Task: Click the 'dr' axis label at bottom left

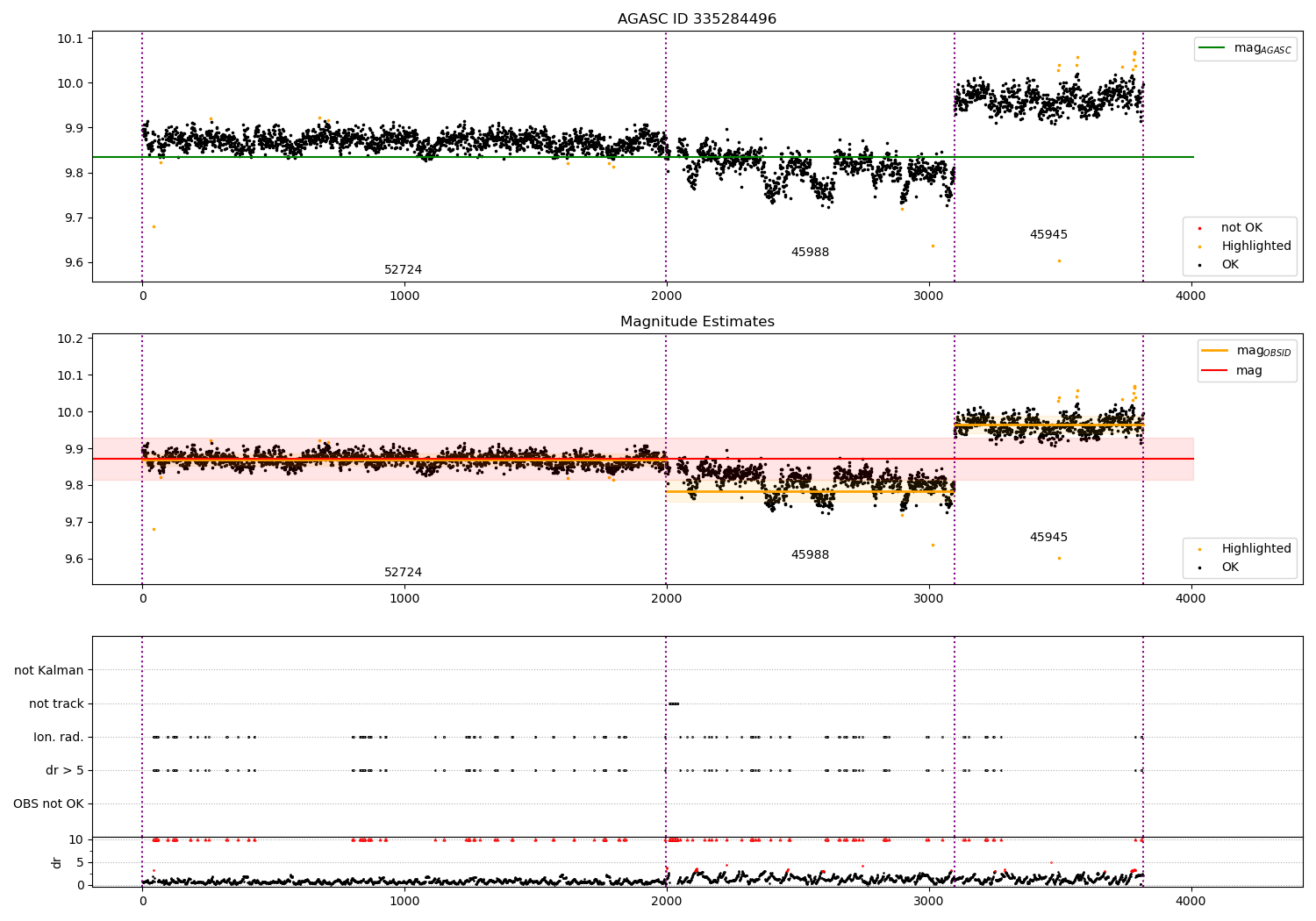Action: pyautogui.click(x=57, y=862)
